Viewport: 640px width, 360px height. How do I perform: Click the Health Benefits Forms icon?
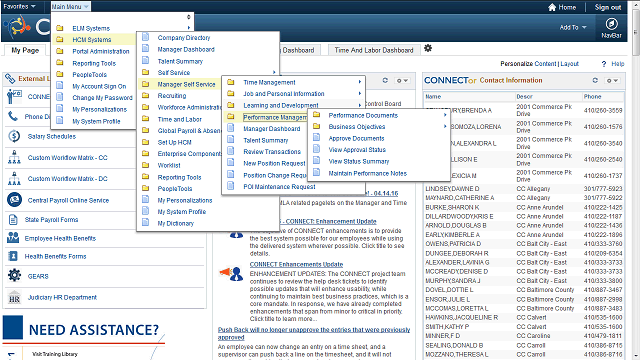pos(13,256)
